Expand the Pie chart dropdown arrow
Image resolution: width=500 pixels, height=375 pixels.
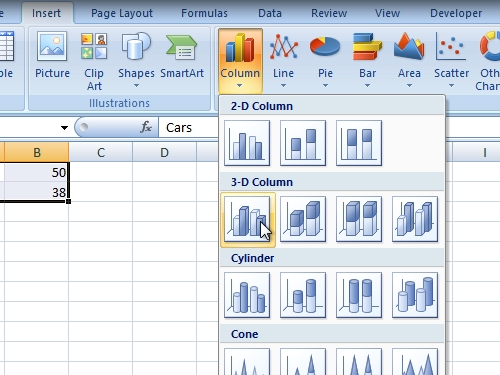(x=325, y=86)
